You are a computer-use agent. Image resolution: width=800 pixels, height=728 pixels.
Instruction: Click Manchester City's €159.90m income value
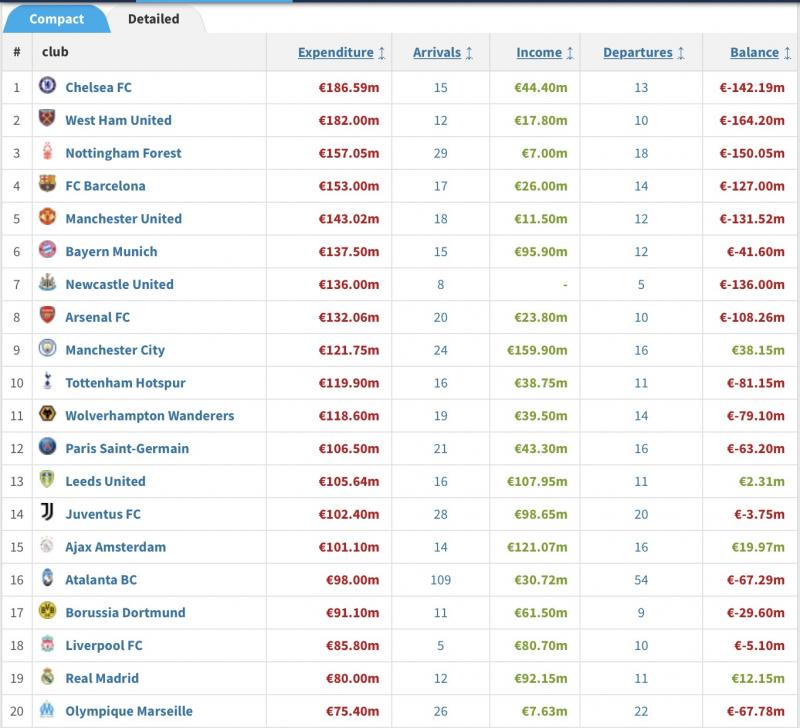537,350
